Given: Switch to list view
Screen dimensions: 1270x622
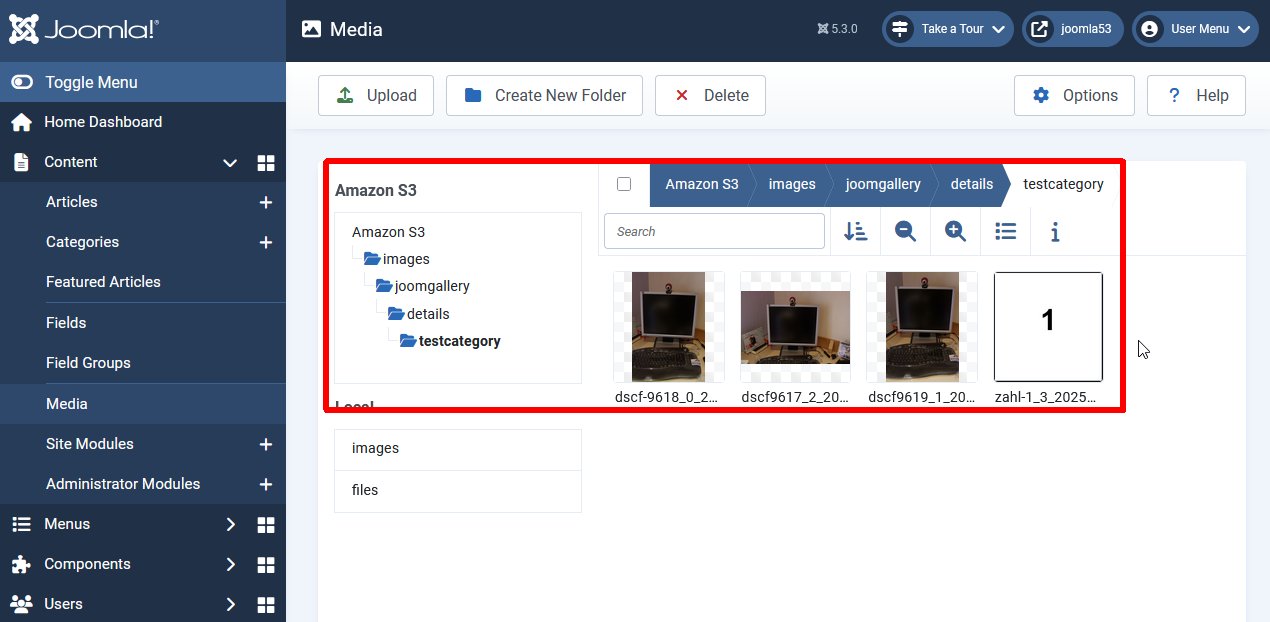Looking at the screenshot, I should (x=1006, y=231).
